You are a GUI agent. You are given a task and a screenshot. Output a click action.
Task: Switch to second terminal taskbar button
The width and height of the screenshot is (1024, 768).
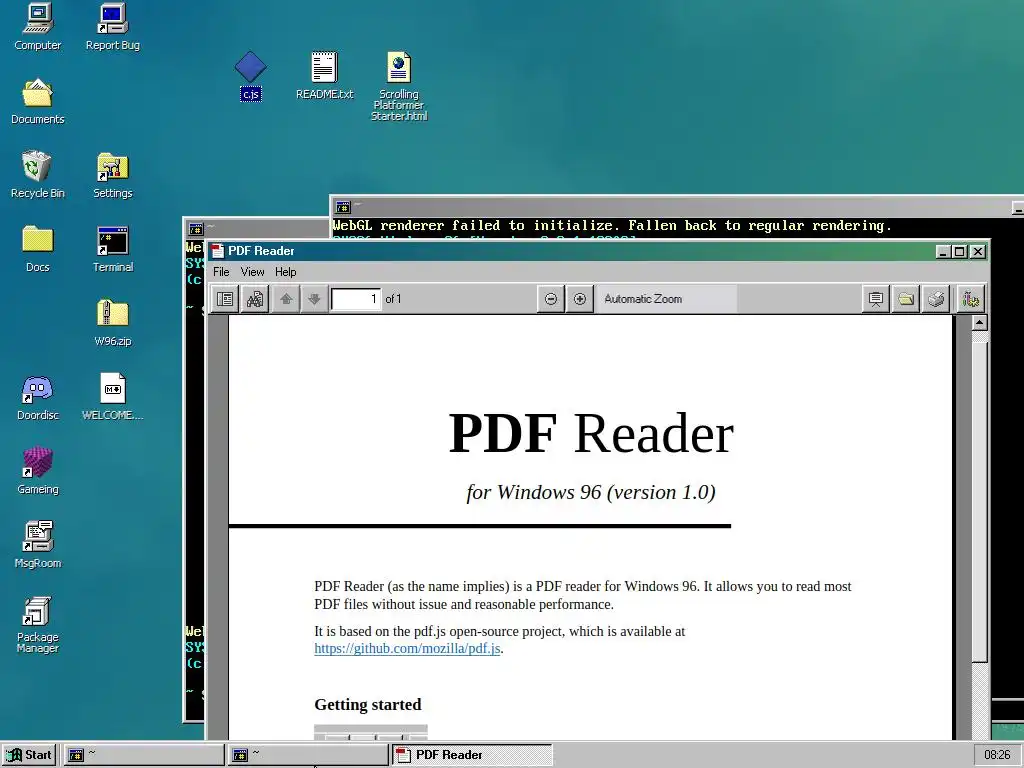308,755
